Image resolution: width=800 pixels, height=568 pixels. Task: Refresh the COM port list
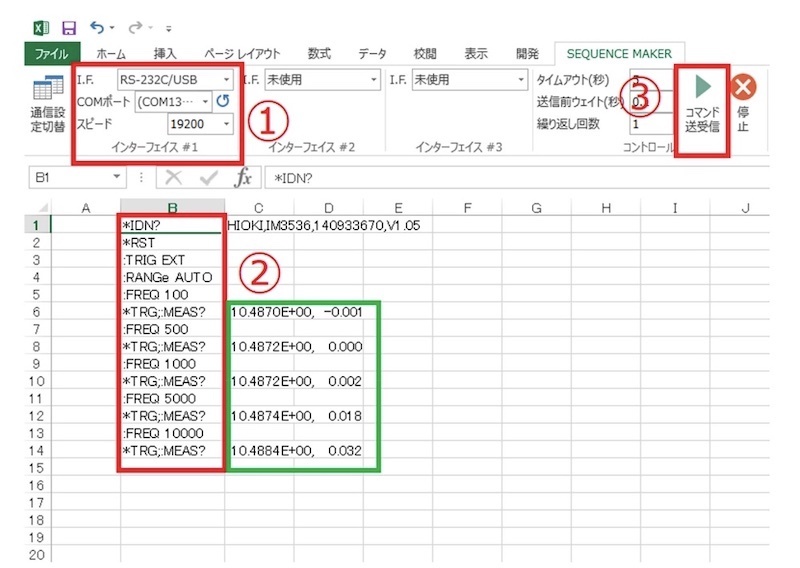point(222,101)
